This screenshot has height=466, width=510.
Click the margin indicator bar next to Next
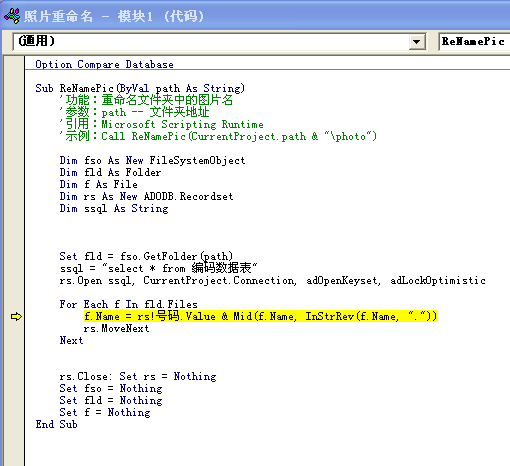point(13,340)
